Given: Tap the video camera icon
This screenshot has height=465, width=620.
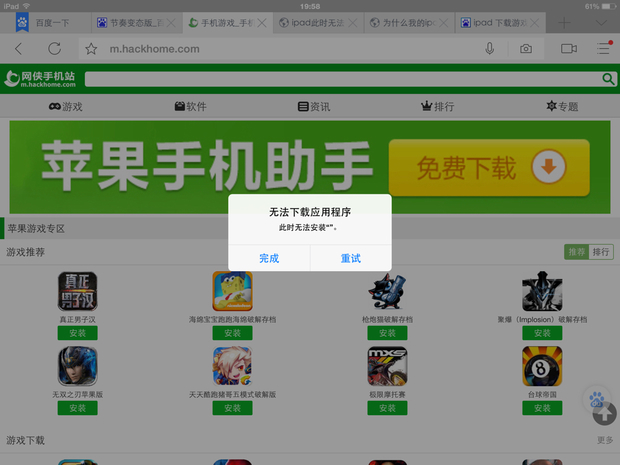Looking at the screenshot, I should tap(569, 49).
